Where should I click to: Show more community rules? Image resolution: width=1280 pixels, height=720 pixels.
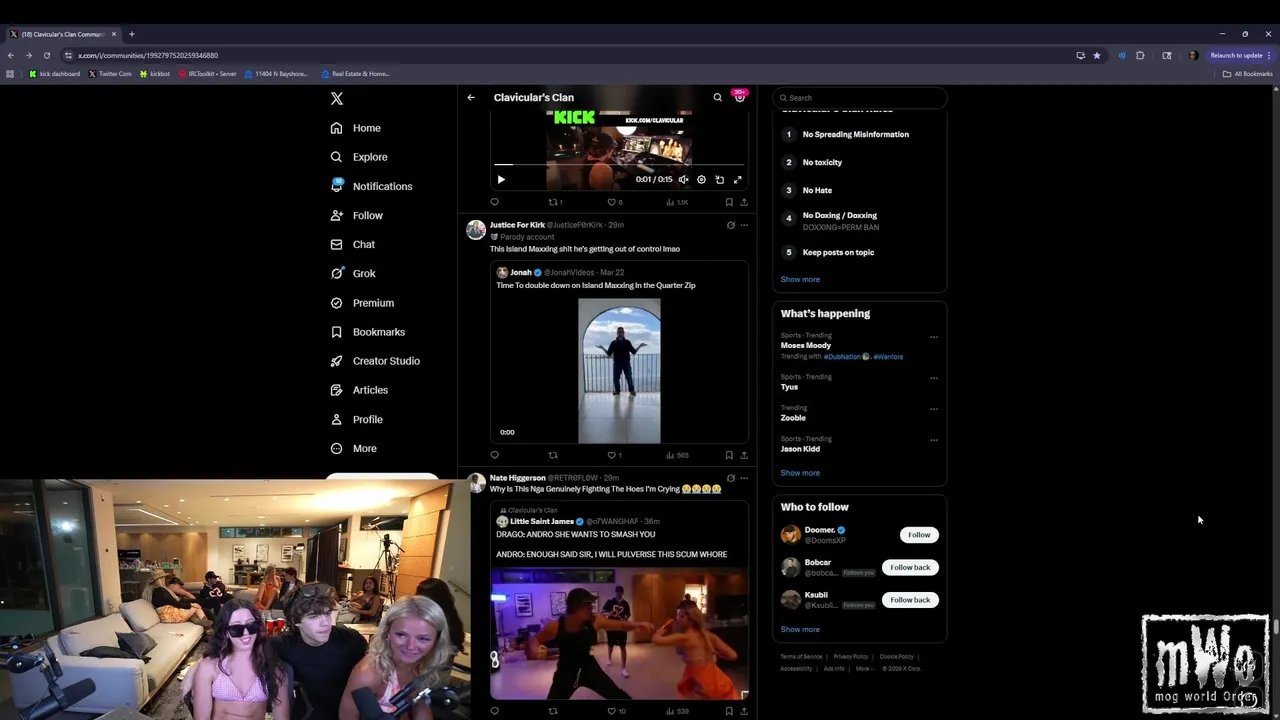pyautogui.click(x=800, y=279)
